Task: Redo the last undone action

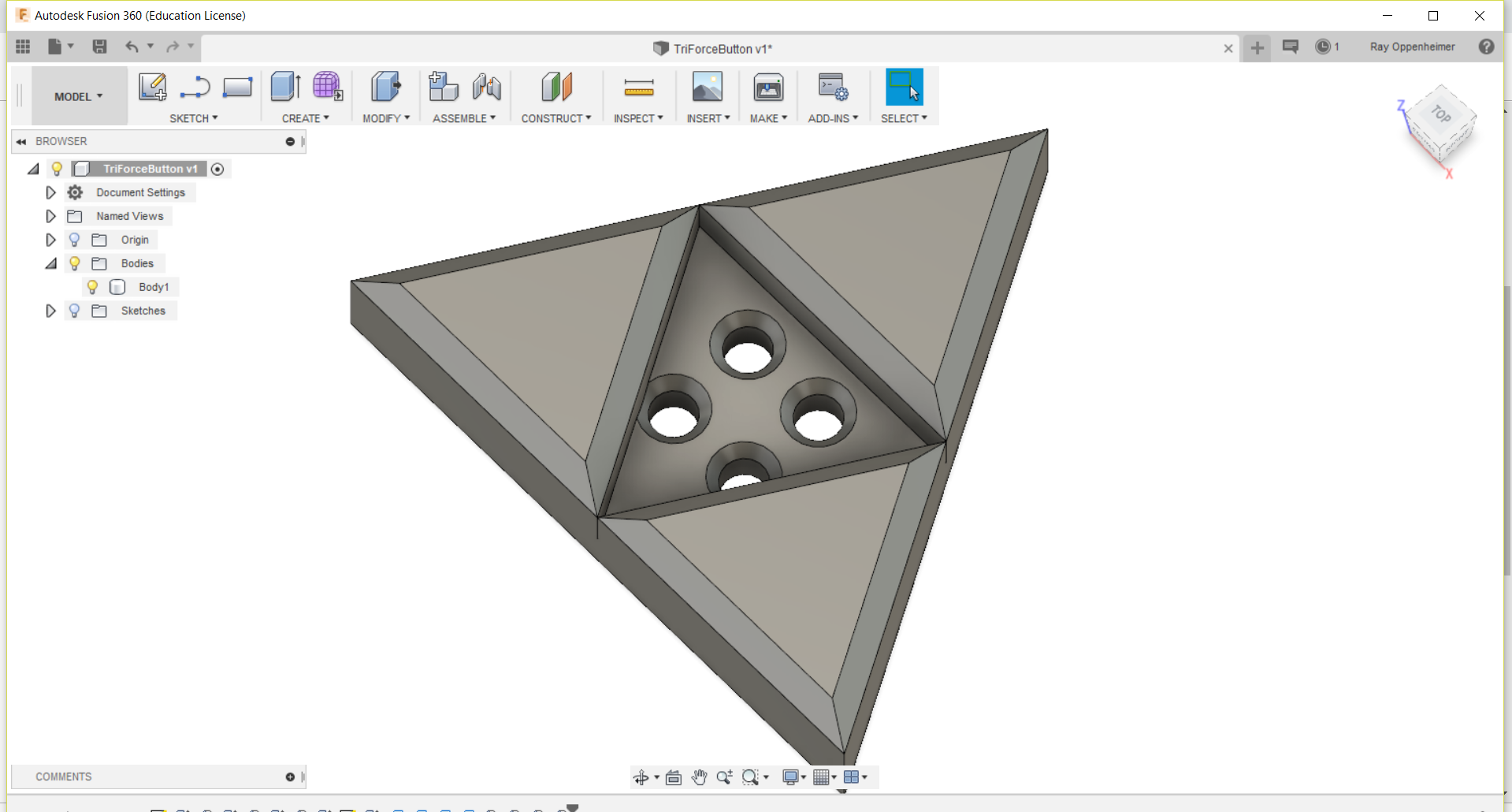Action: point(173,47)
